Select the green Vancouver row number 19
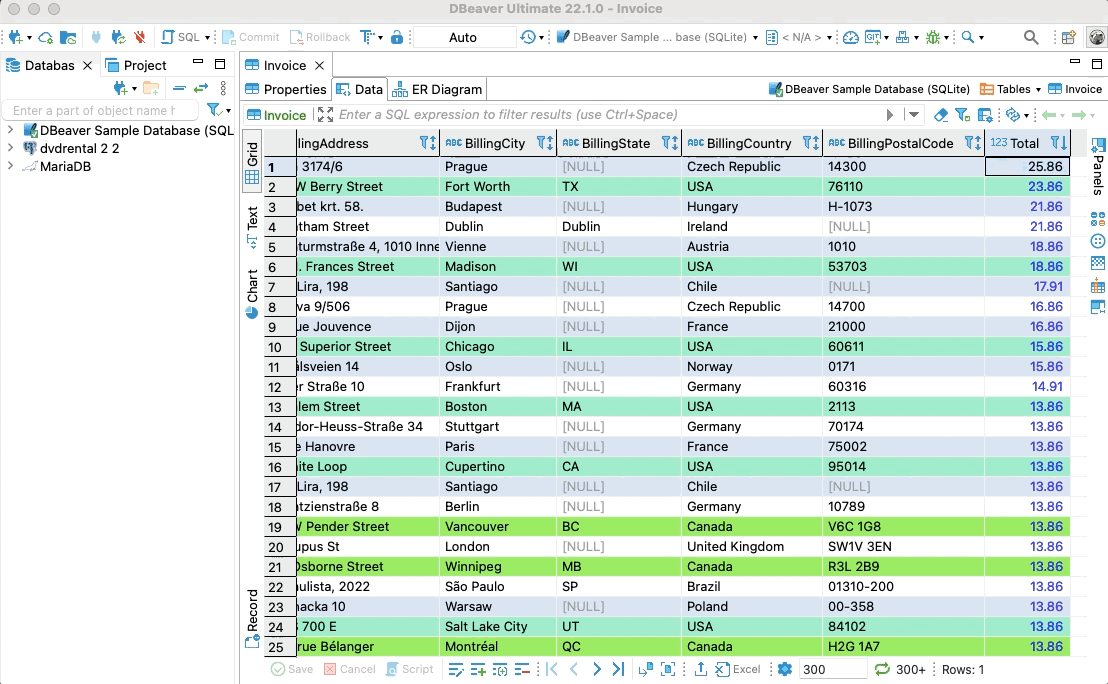The height and width of the screenshot is (684, 1108). point(276,527)
